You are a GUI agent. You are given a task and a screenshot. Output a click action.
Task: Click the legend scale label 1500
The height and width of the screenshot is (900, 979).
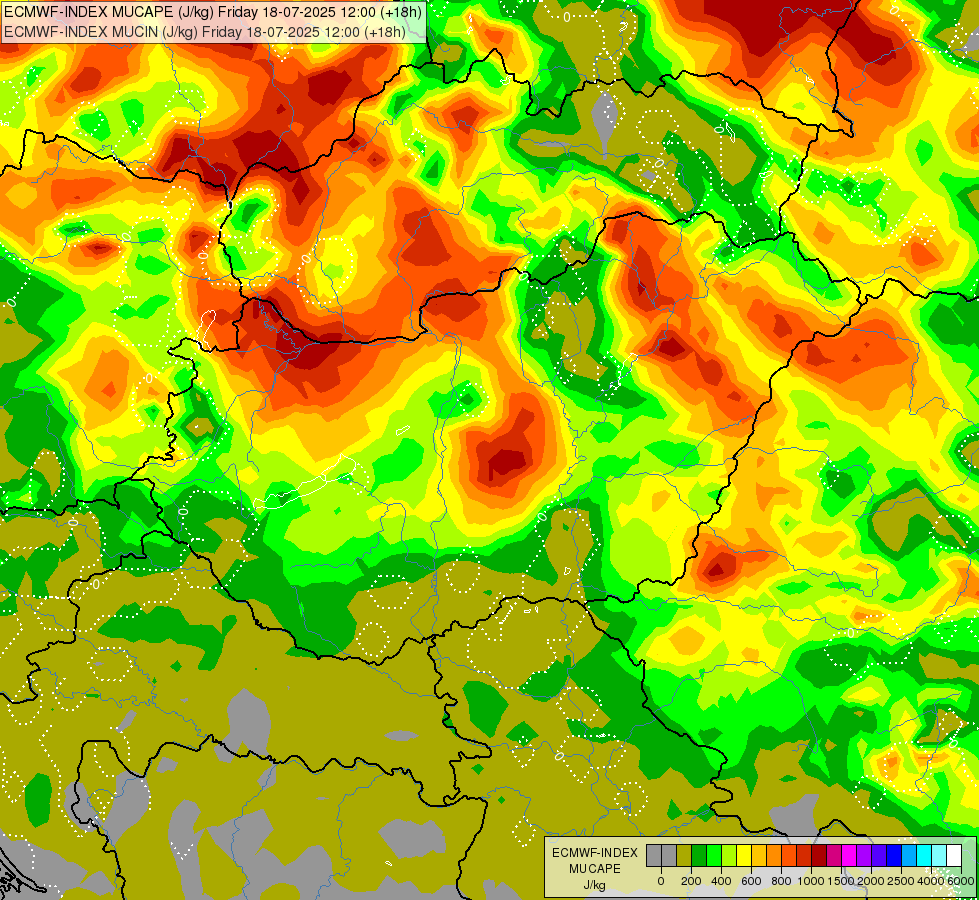coord(841,881)
